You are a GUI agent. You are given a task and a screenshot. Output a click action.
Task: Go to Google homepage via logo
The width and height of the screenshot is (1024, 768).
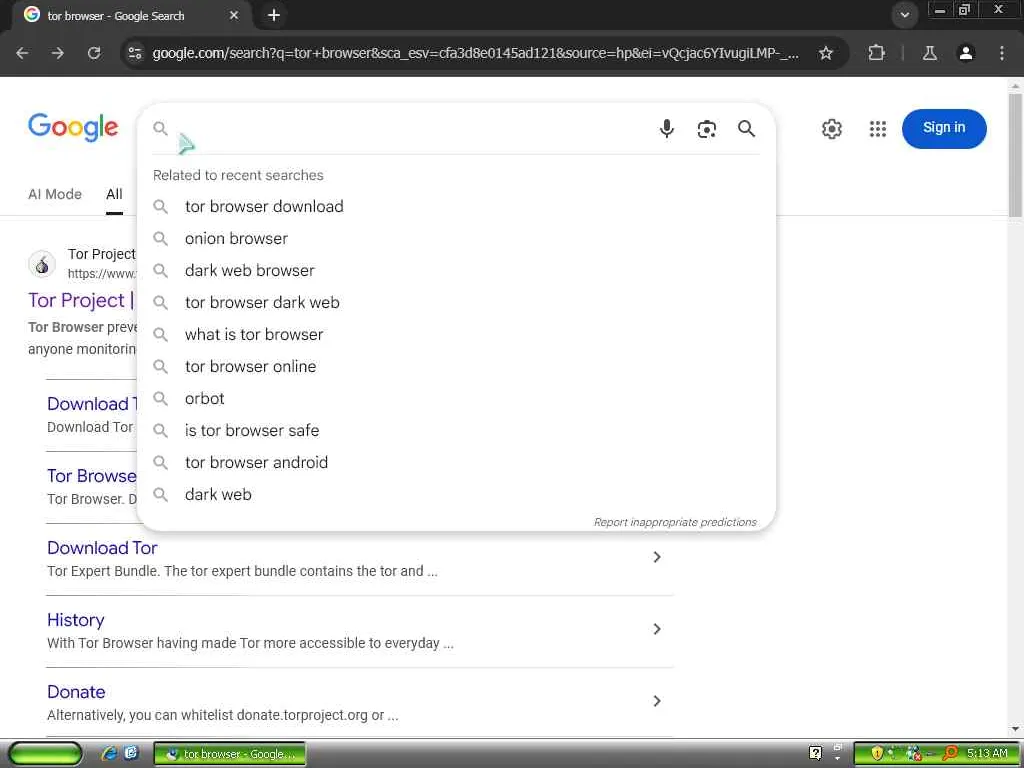[73, 127]
